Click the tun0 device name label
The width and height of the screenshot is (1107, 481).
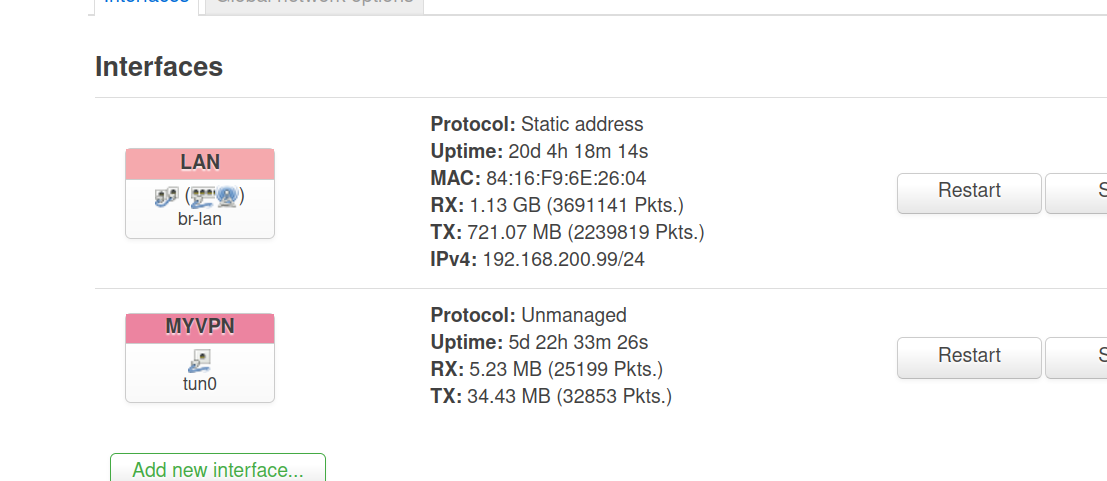tap(200, 383)
